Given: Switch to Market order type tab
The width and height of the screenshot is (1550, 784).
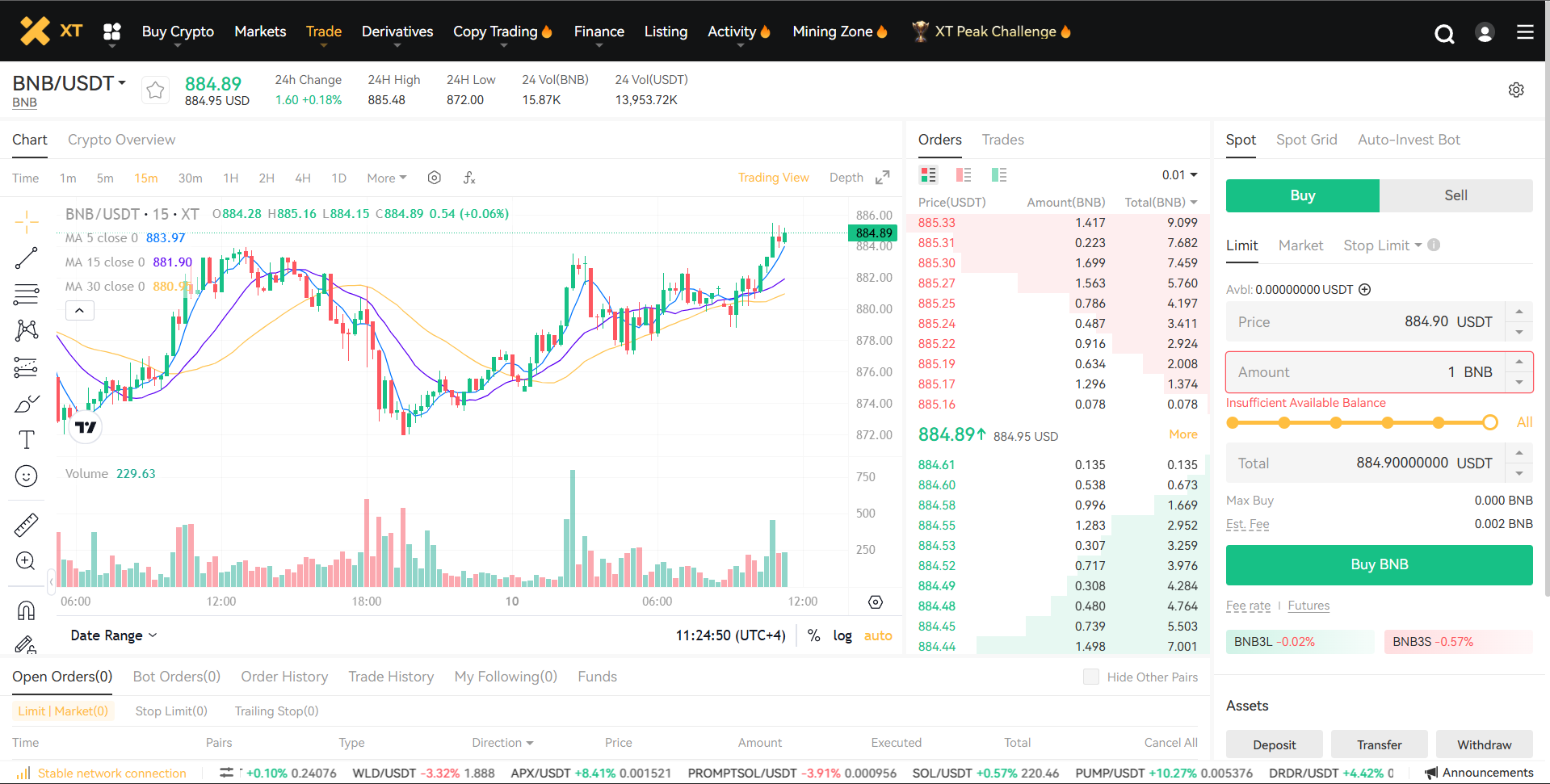Looking at the screenshot, I should (x=1300, y=245).
